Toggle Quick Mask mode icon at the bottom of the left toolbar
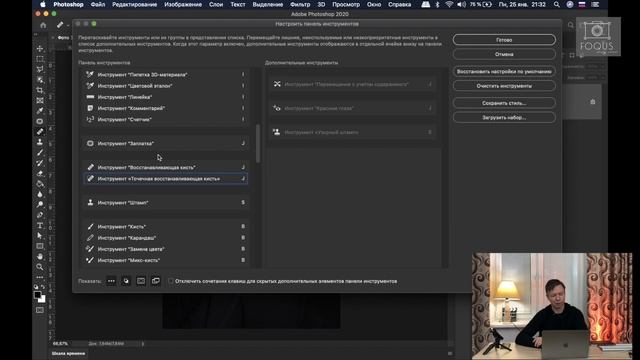640x360 pixels. coord(40,310)
